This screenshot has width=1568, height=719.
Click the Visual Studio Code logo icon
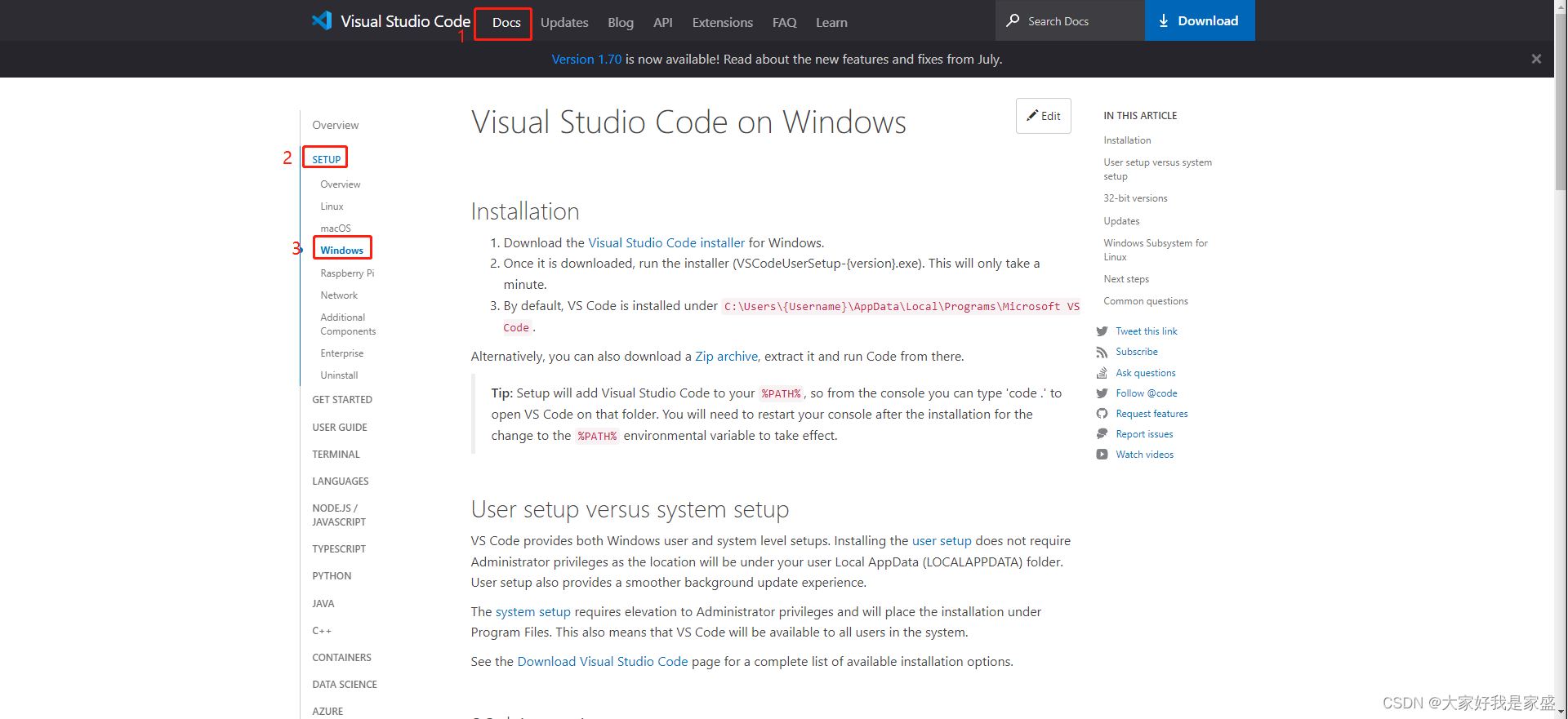322,20
